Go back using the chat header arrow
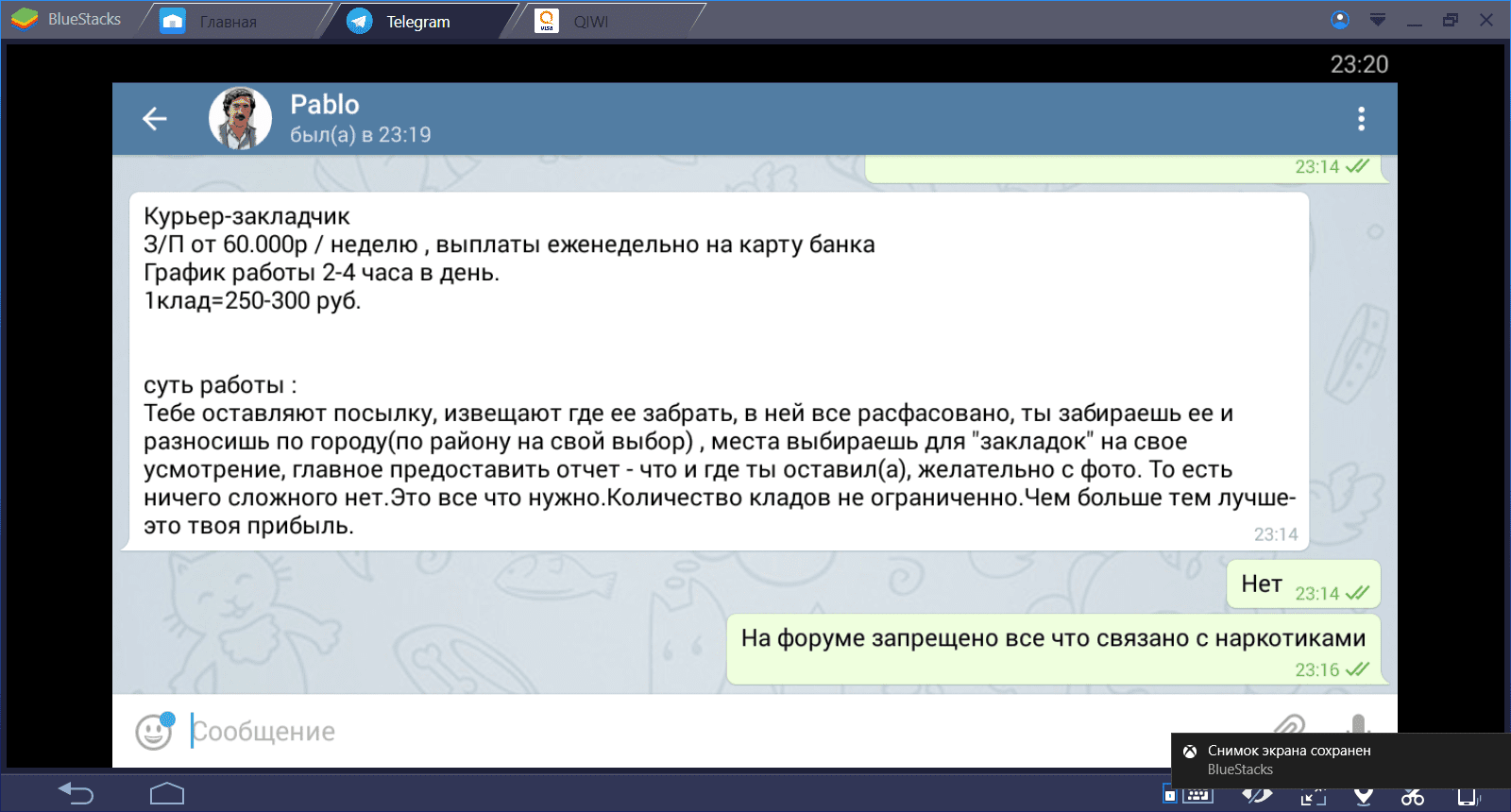The image size is (1511, 812). click(155, 119)
